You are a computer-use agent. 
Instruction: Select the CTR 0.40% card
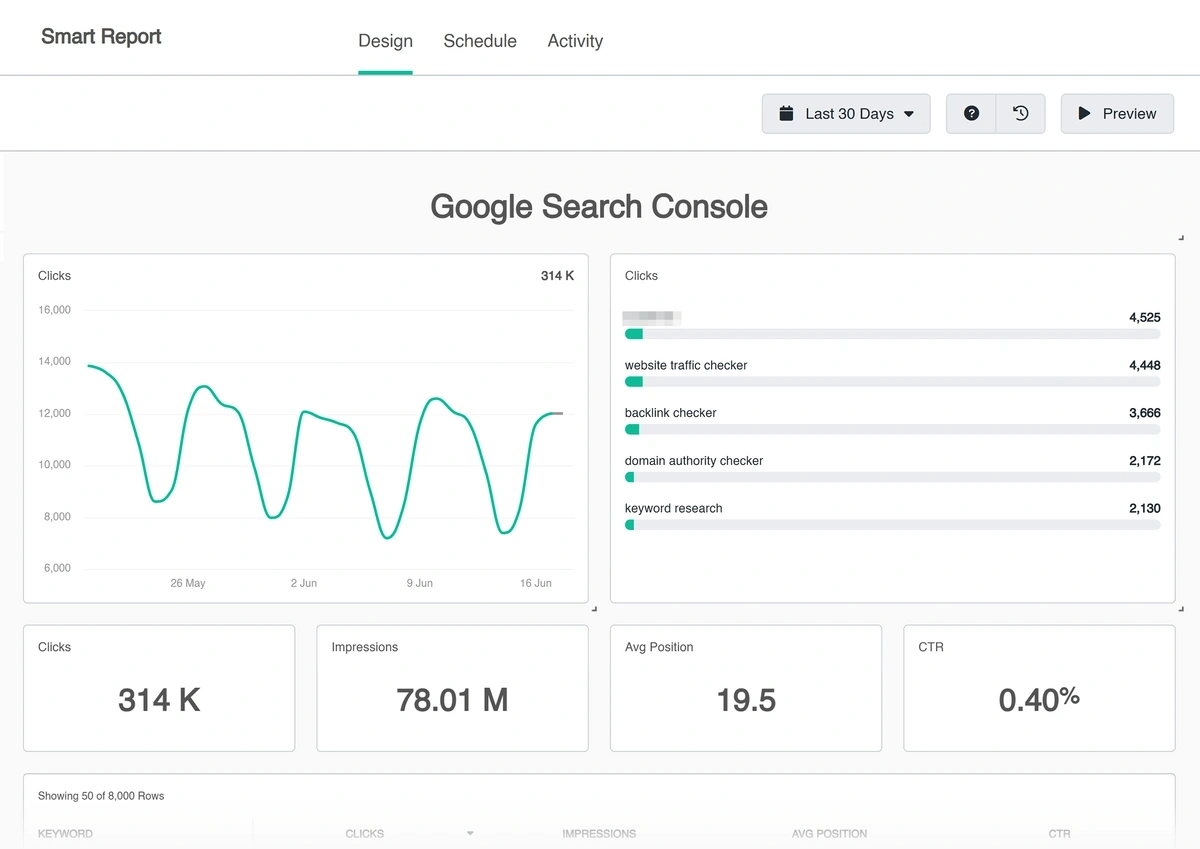[x=1039, y=688]
